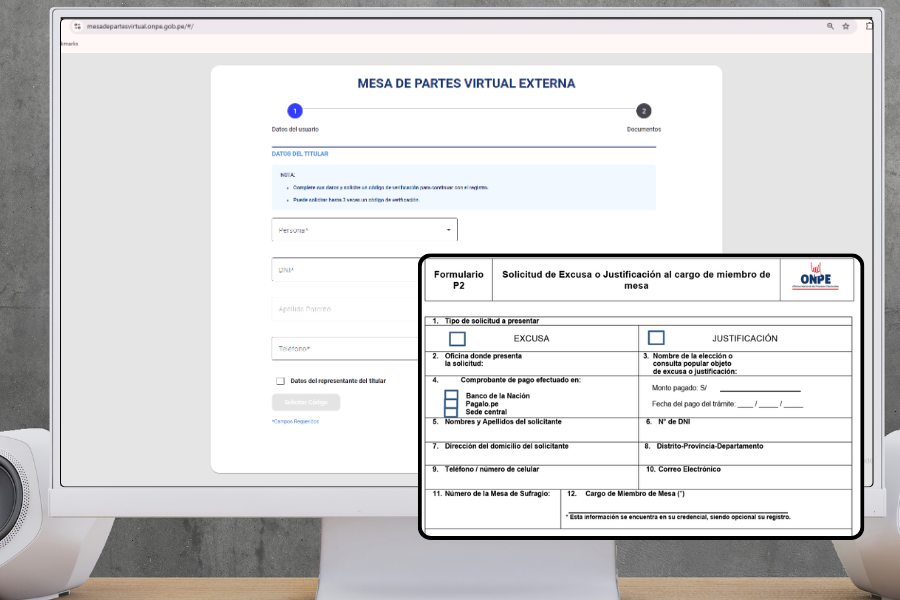Open the Persona dropdown

(x=360, y=230)
